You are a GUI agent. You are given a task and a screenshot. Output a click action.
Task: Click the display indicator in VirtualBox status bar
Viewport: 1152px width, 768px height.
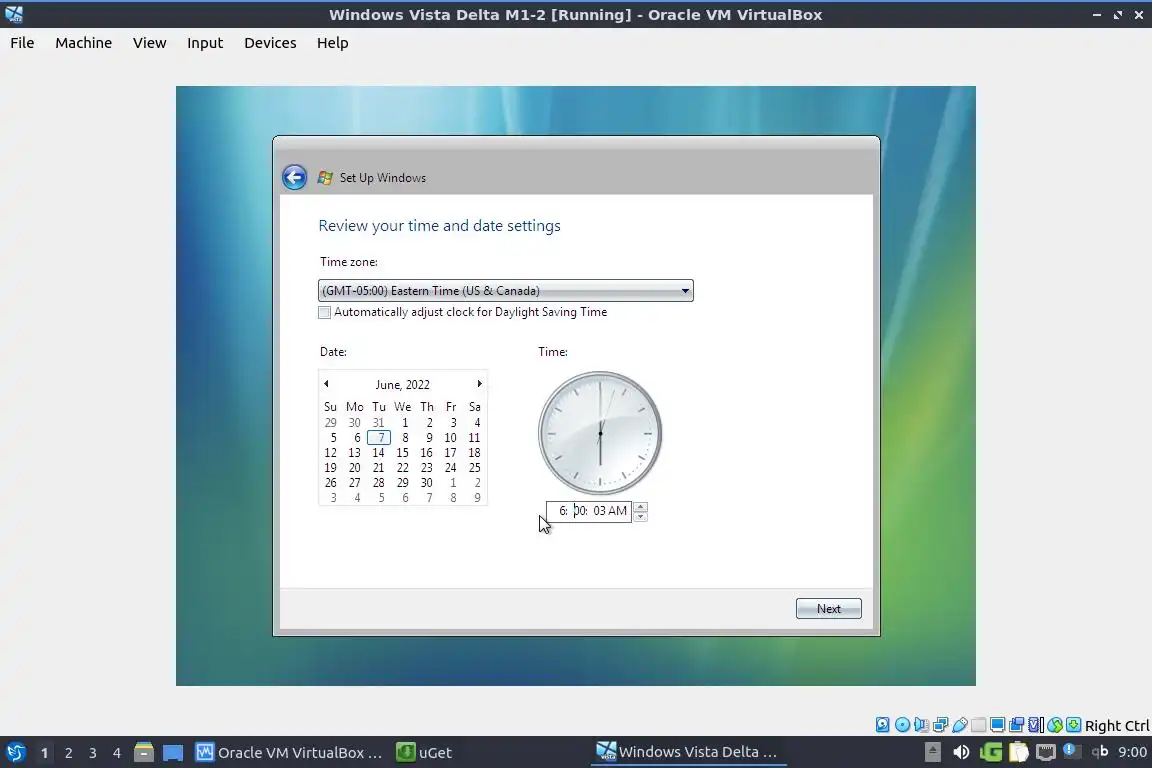pos(998,725)
